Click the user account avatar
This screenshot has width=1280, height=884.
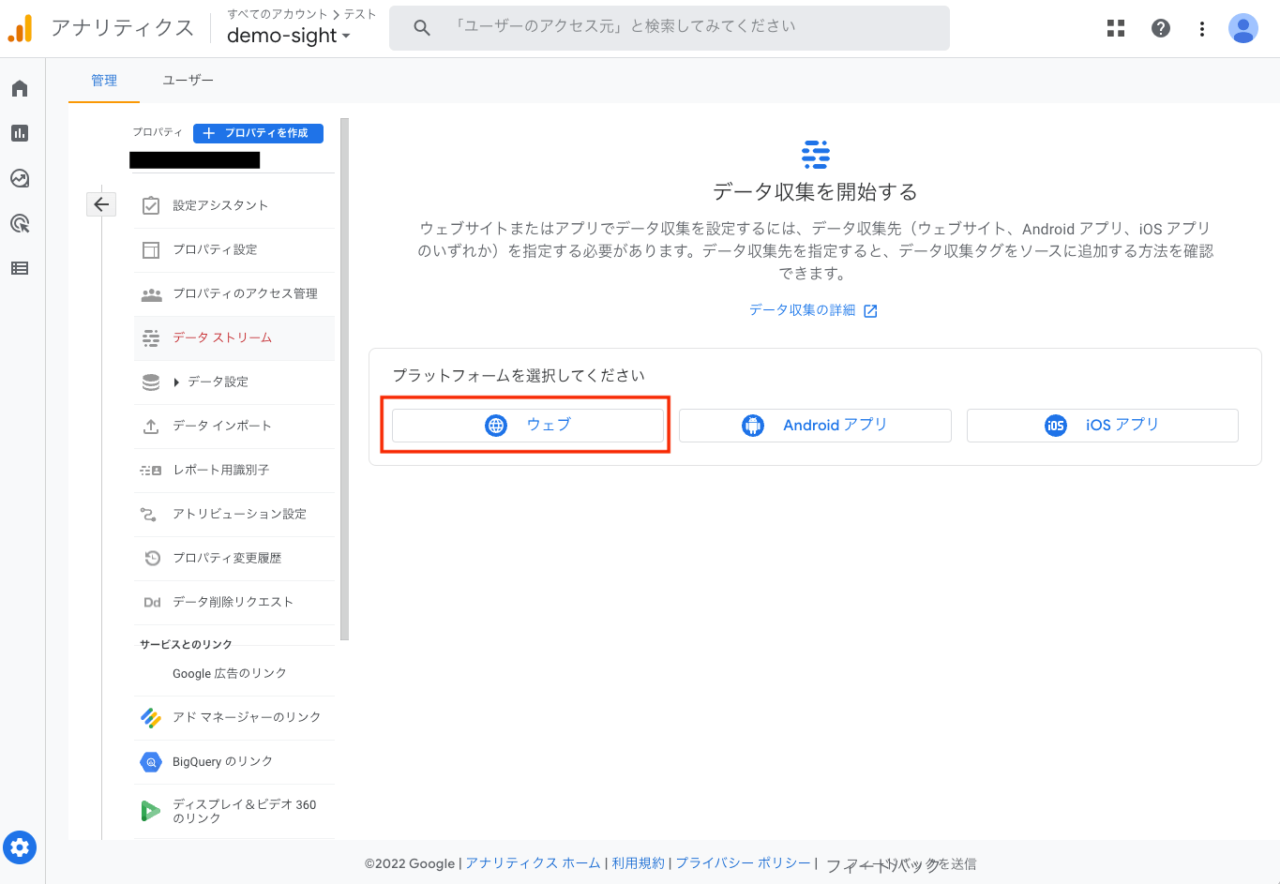1243,28
